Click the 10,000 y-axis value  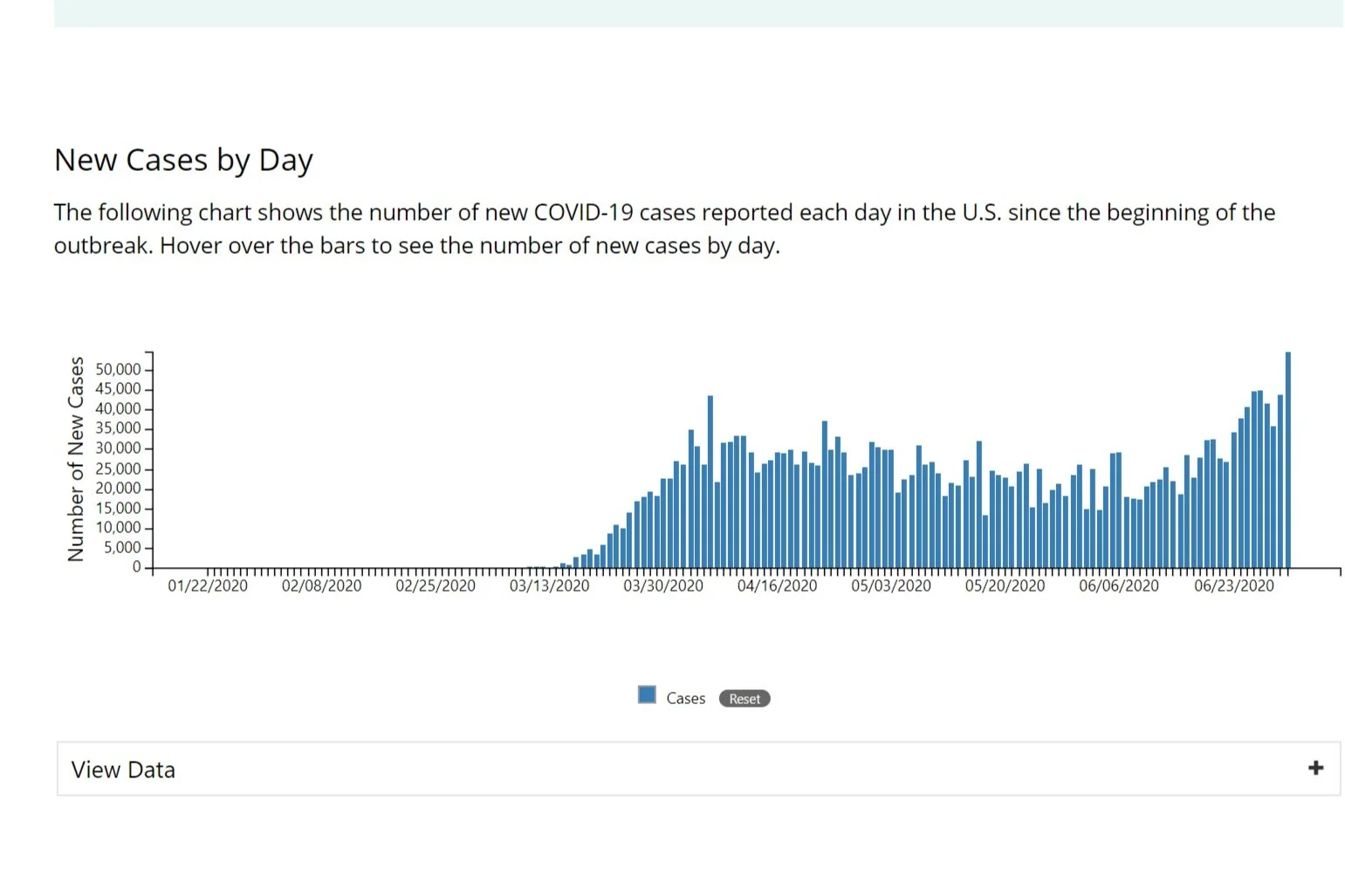[118, 528]
